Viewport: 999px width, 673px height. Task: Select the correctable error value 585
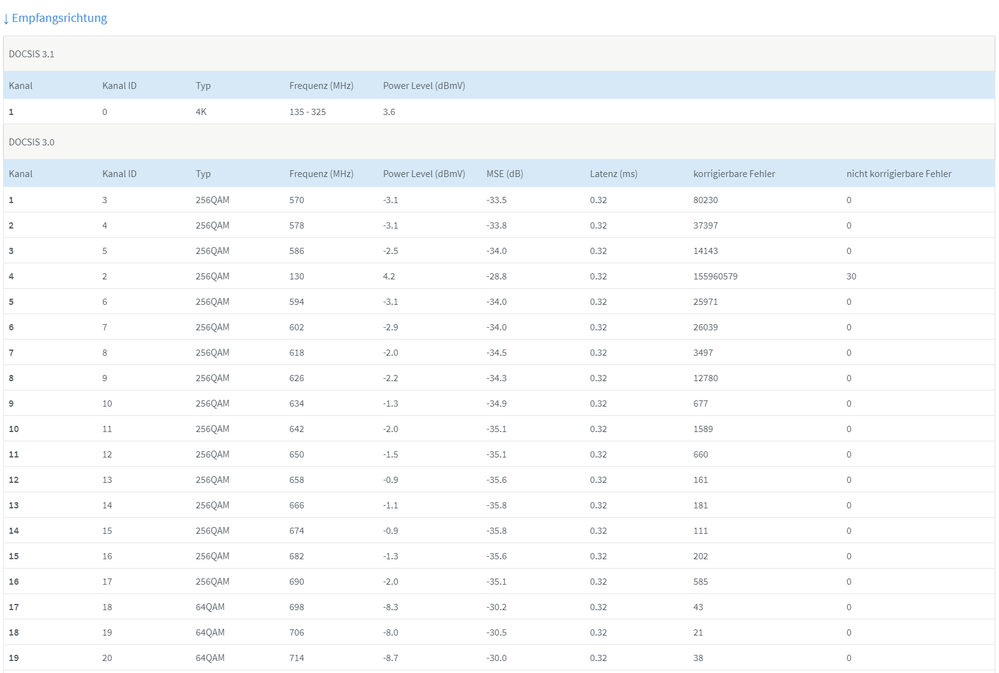[701, 583]
